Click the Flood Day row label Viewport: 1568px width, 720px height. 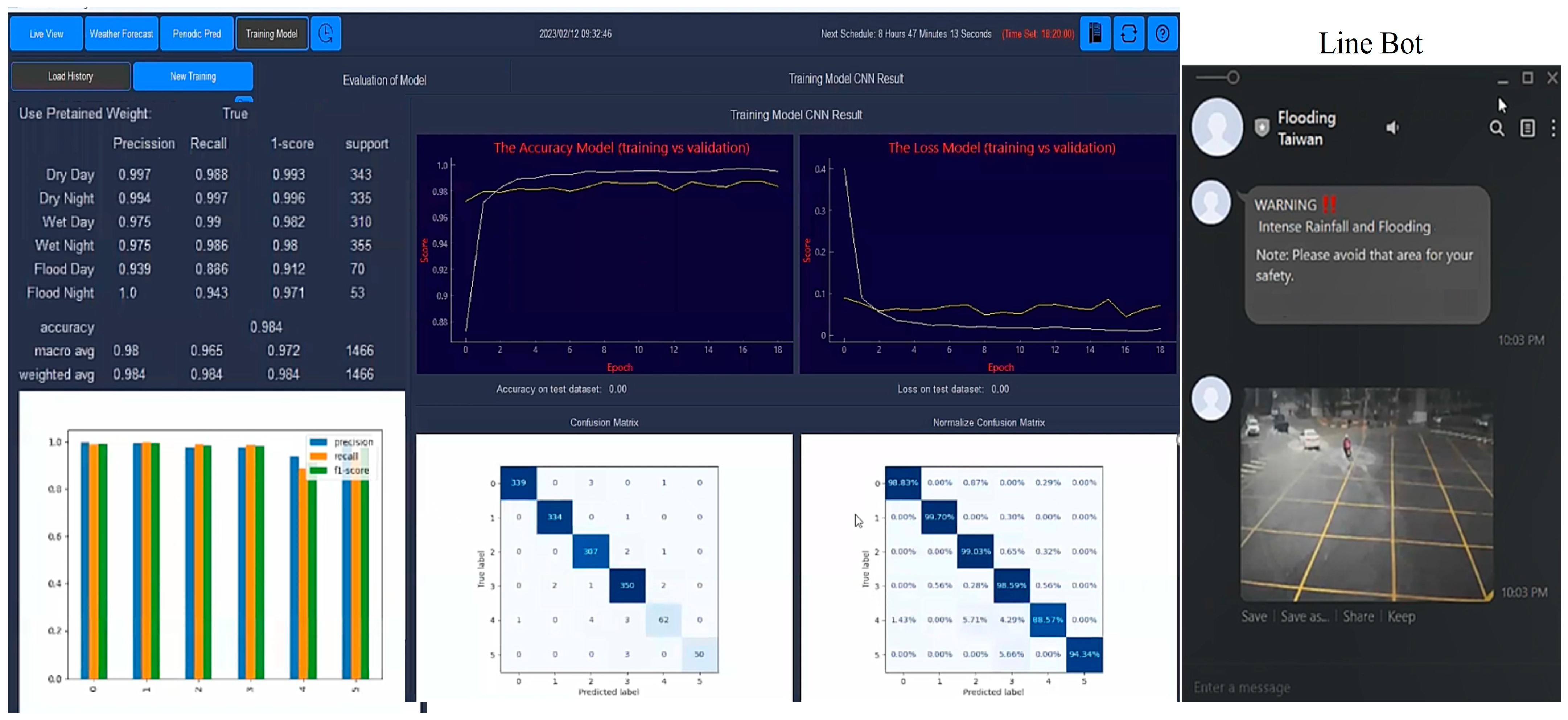[x=64, y=269]
